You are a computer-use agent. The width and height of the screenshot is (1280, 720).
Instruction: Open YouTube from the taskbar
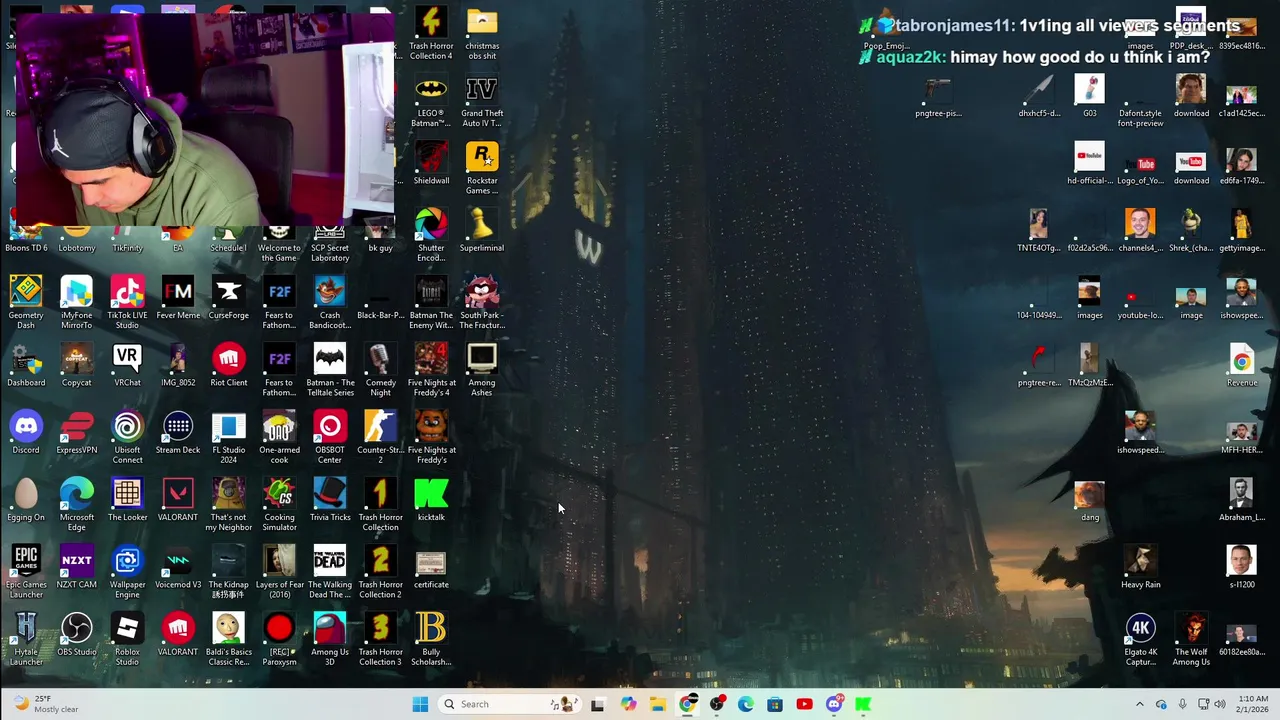(804, 704)
